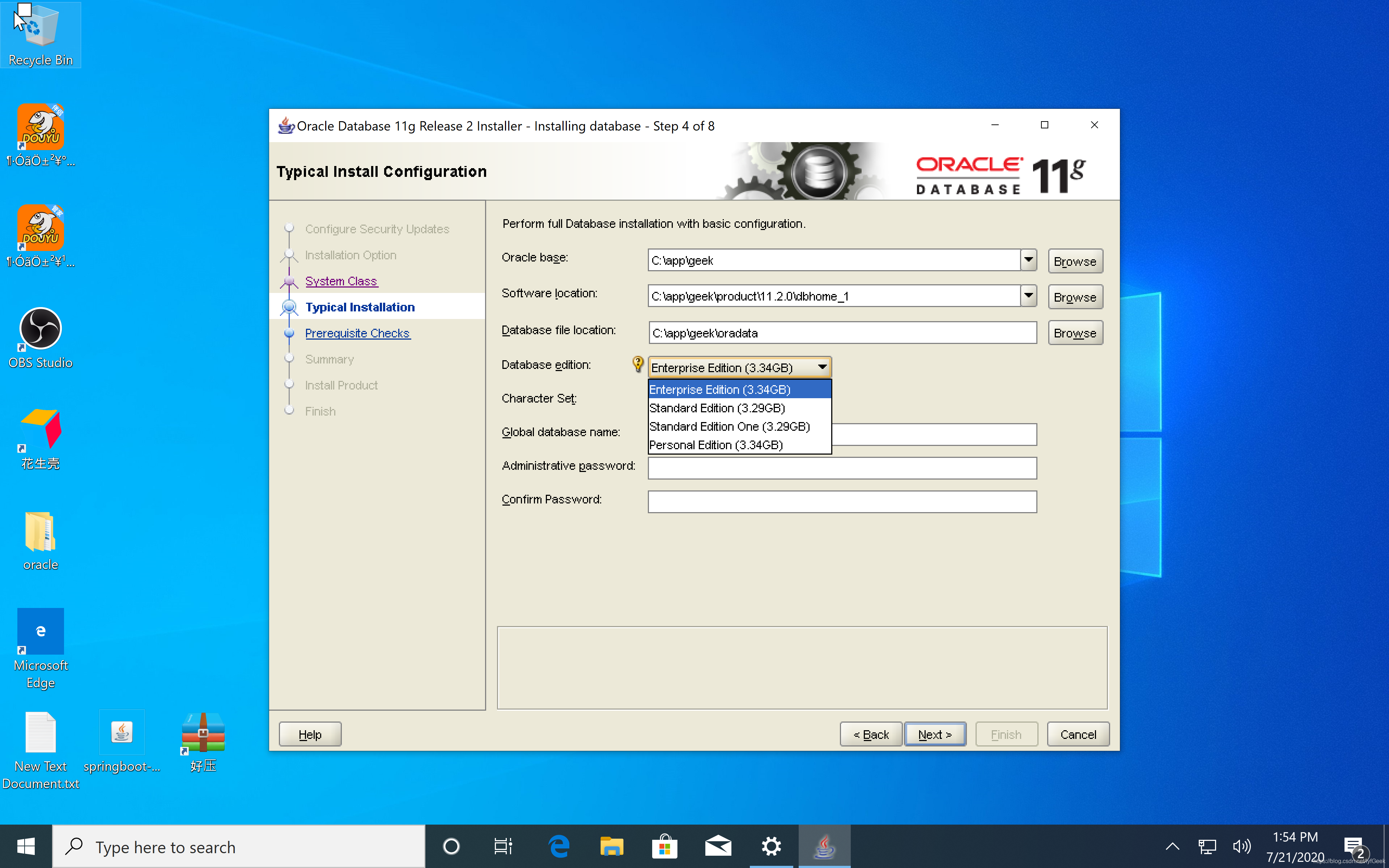Click the Oracle base text field
Screen dimensions: 1389x868
834,260
